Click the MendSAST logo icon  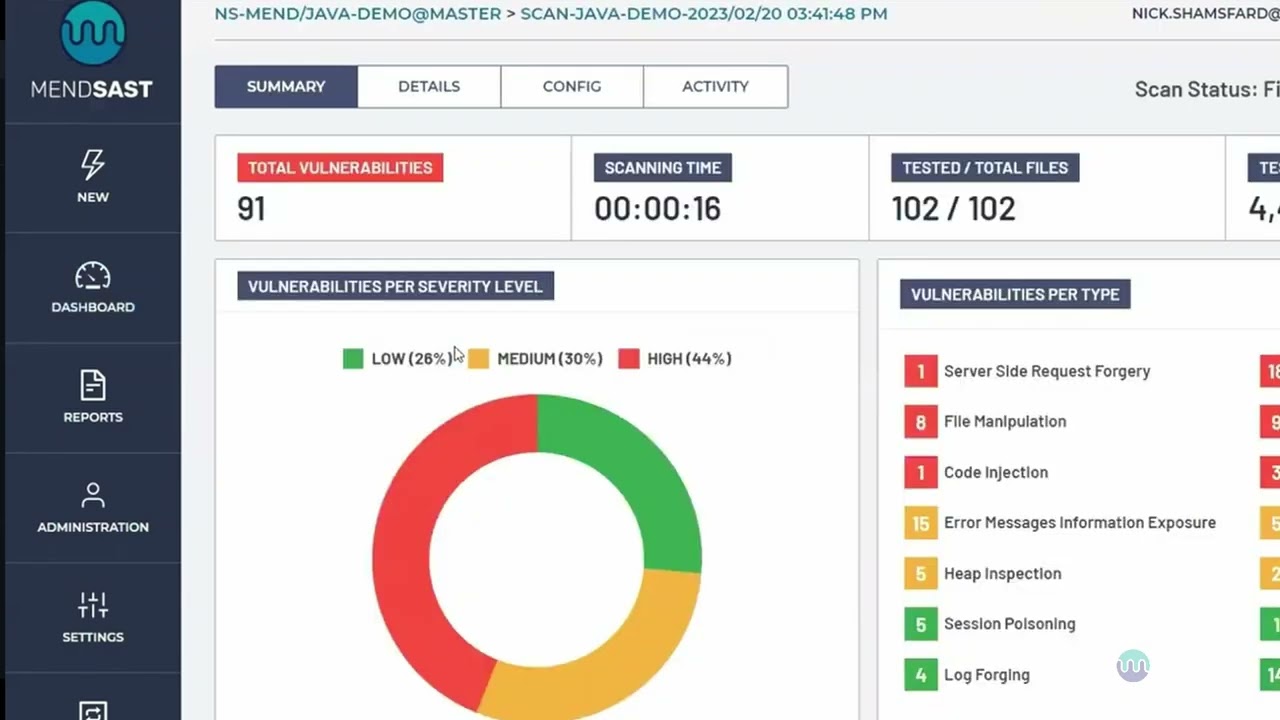(93, 33)
